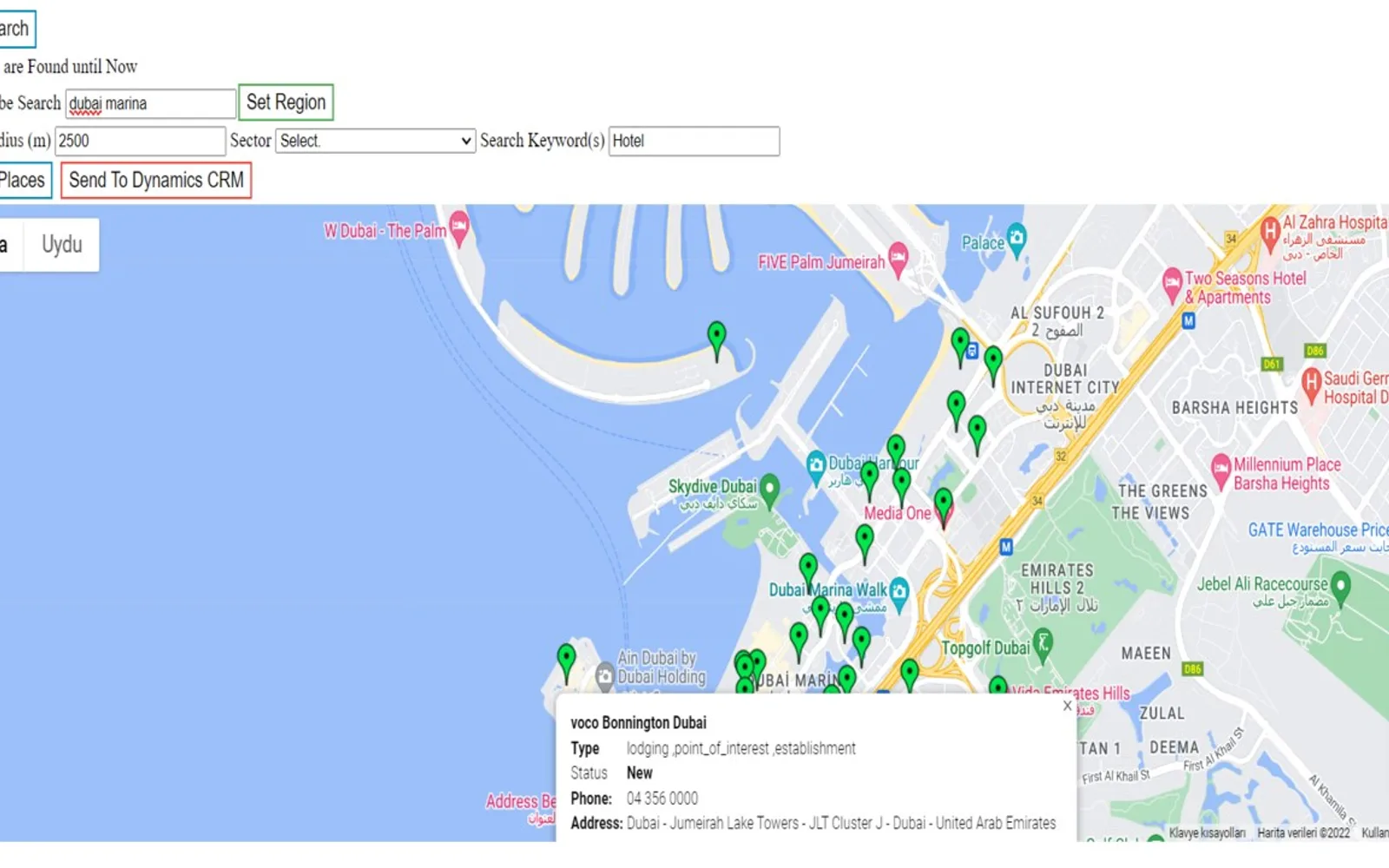Click the voco Bonnington Dubai title

(638, 723)
